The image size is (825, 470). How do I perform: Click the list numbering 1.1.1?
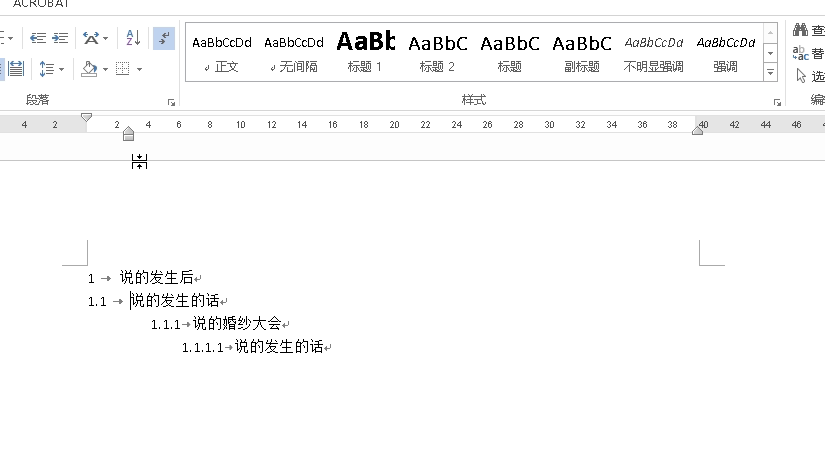point(166,325)
